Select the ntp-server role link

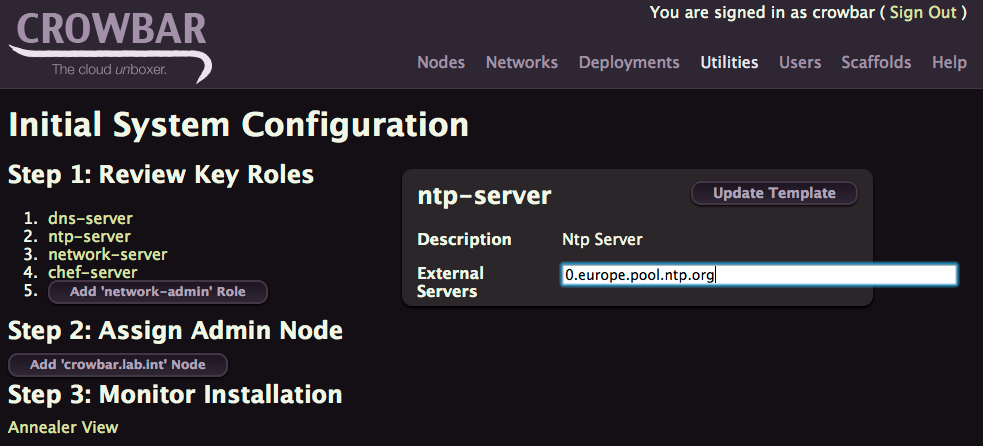pos(90,236)
